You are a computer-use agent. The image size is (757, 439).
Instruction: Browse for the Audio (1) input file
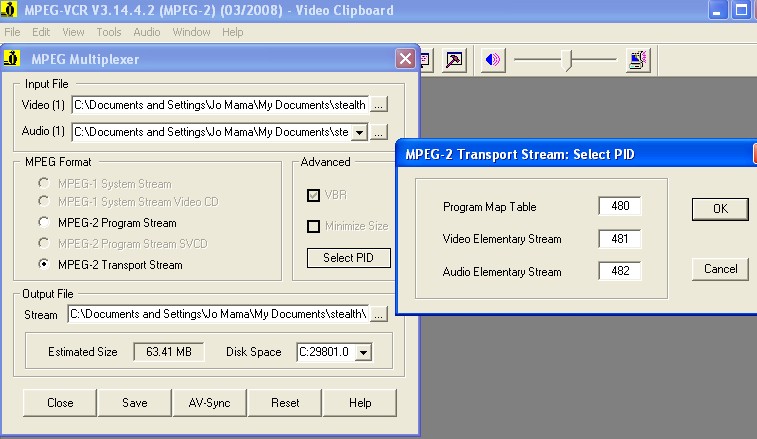coord(379,132)
